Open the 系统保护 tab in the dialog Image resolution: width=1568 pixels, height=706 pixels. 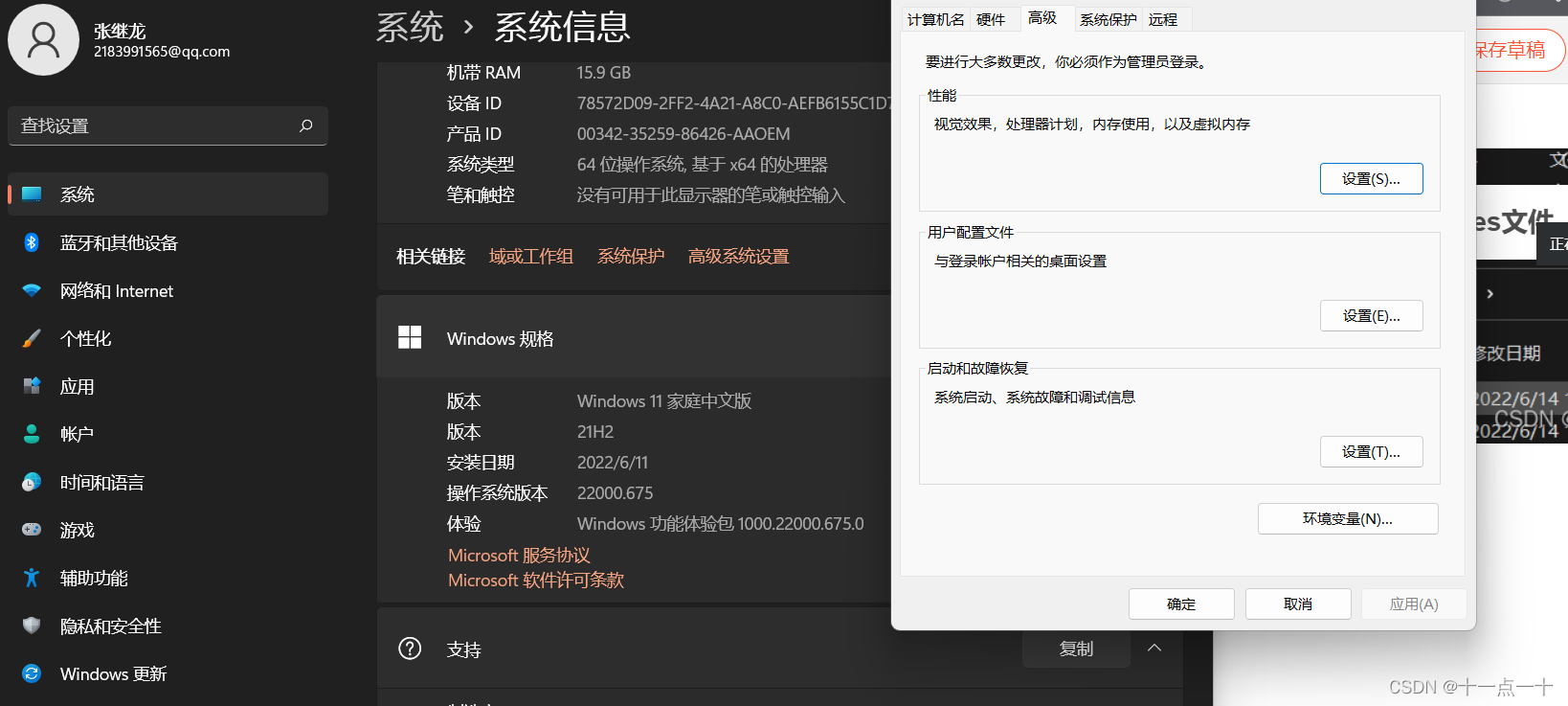pyautogui.click(x=1108, y=19)
